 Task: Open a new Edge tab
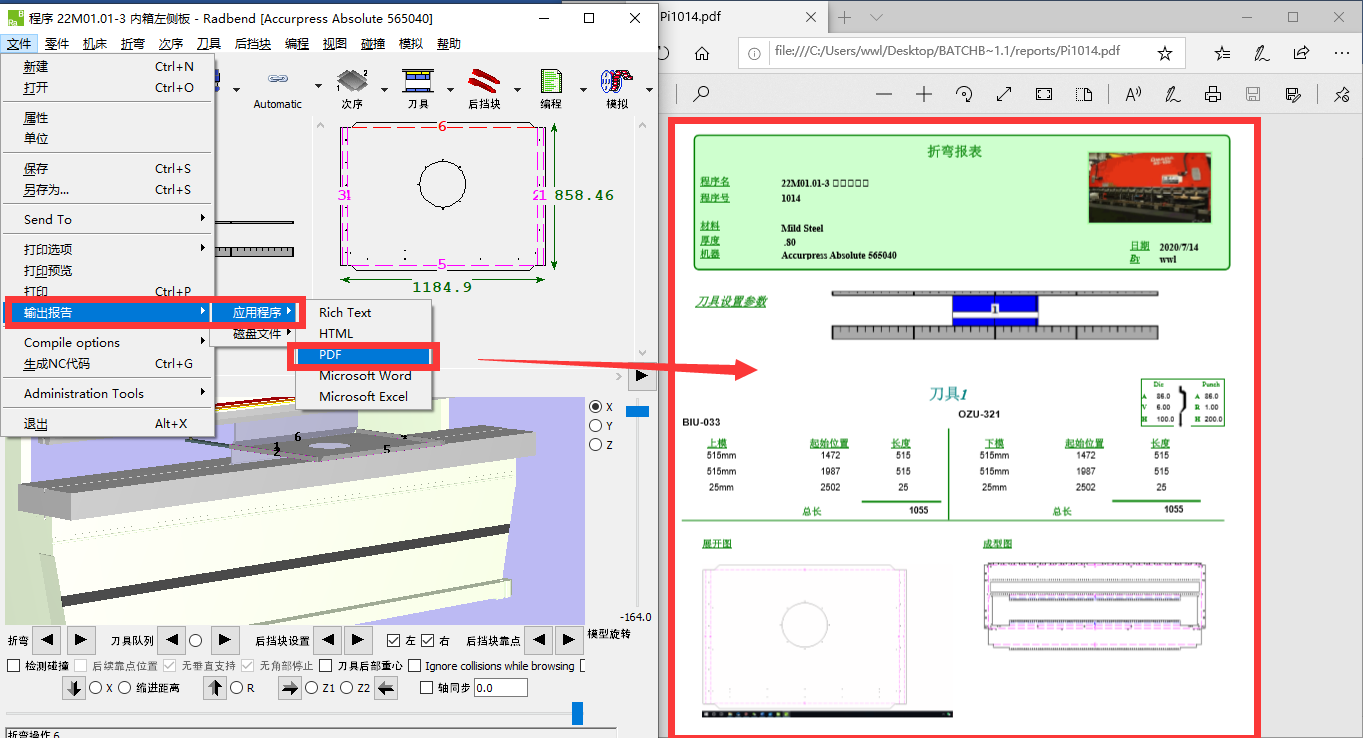tap(844, 18)
